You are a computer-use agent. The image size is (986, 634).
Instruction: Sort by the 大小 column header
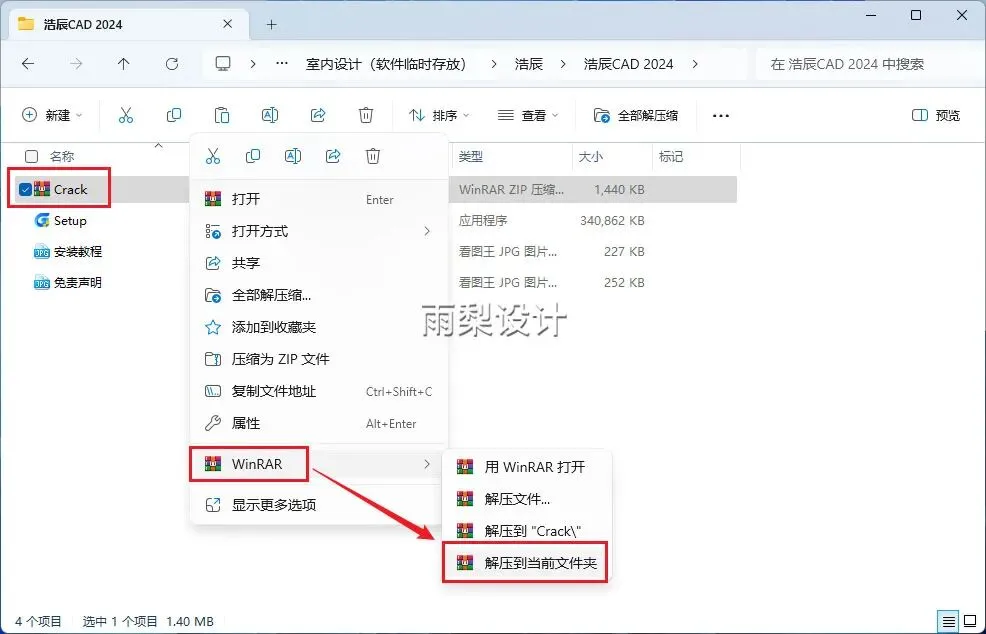coord(612,157)
